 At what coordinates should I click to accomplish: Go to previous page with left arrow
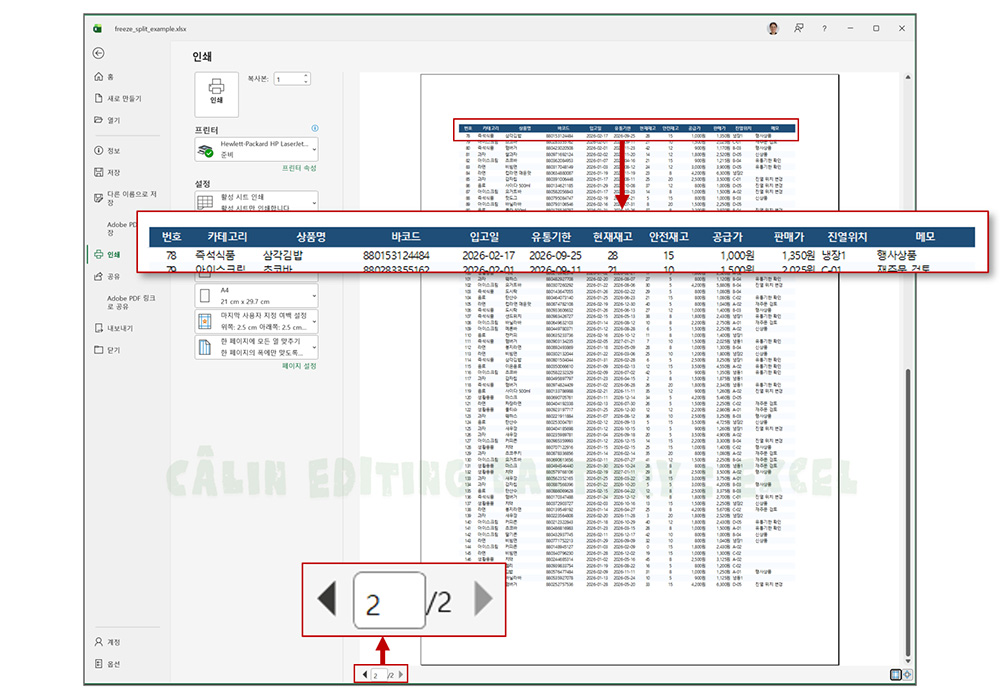tap(364, 675)
